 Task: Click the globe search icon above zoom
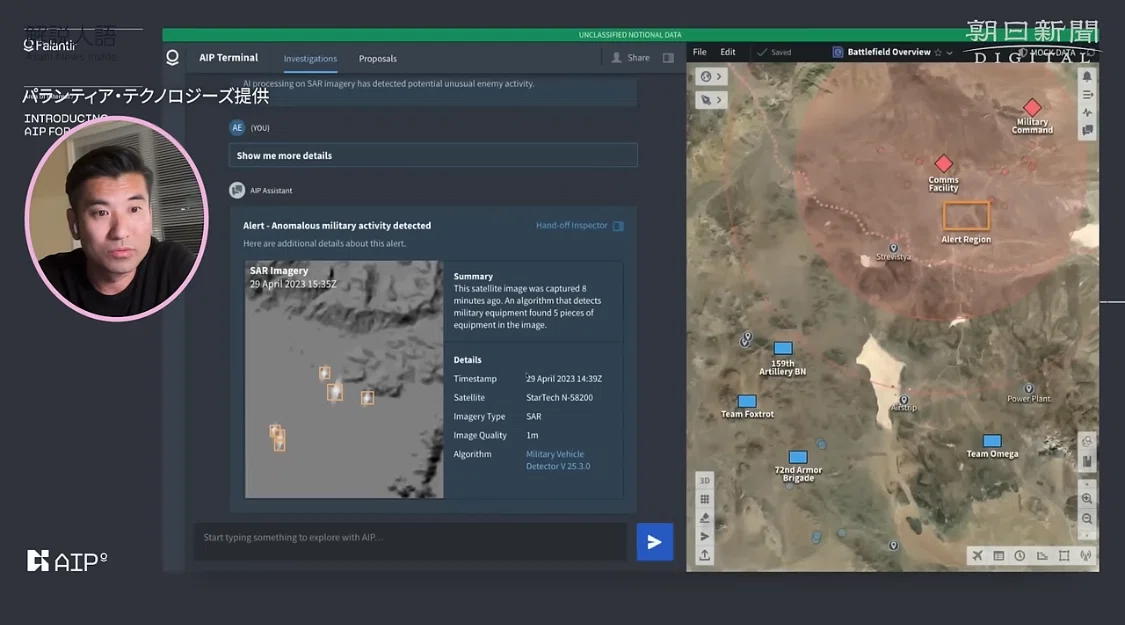(1087, 441)
